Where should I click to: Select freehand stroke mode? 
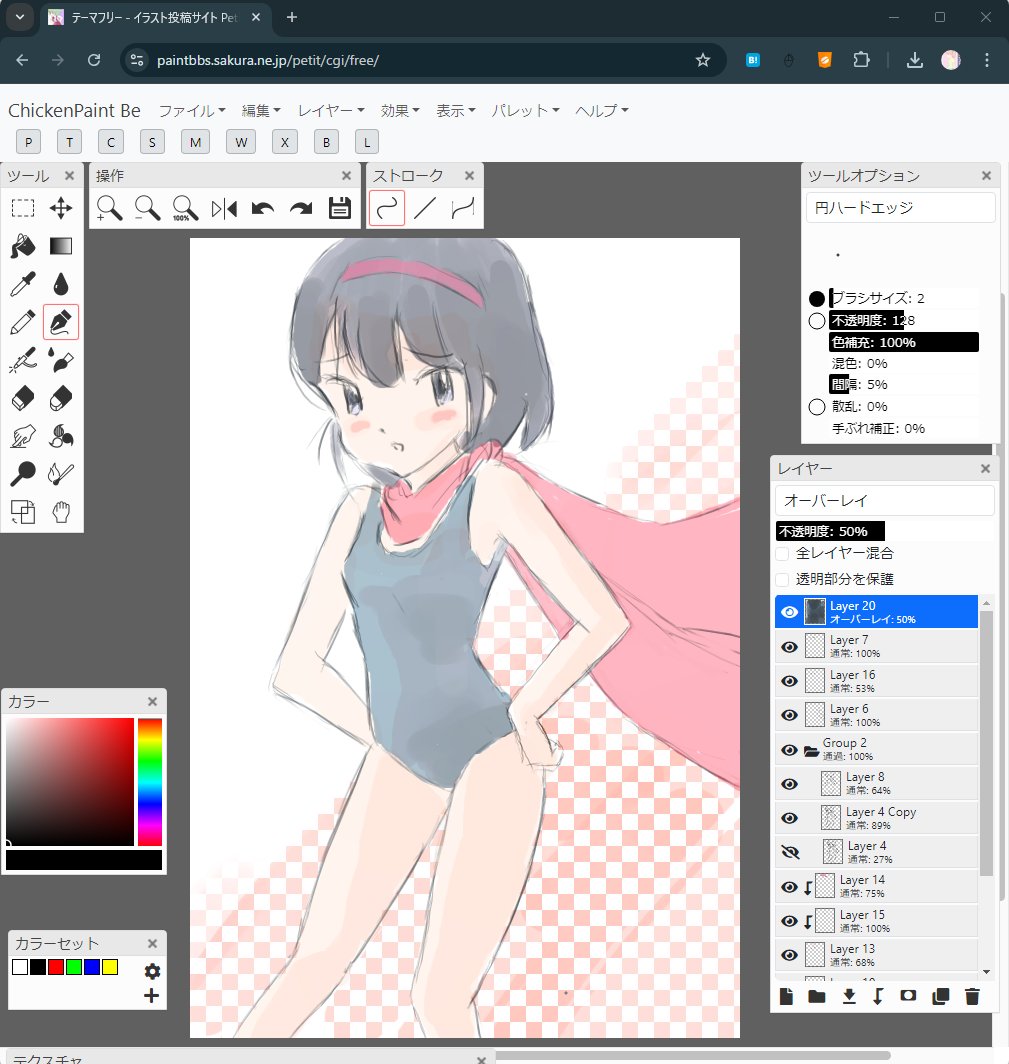pyautogui.click(x=387, y=208)
